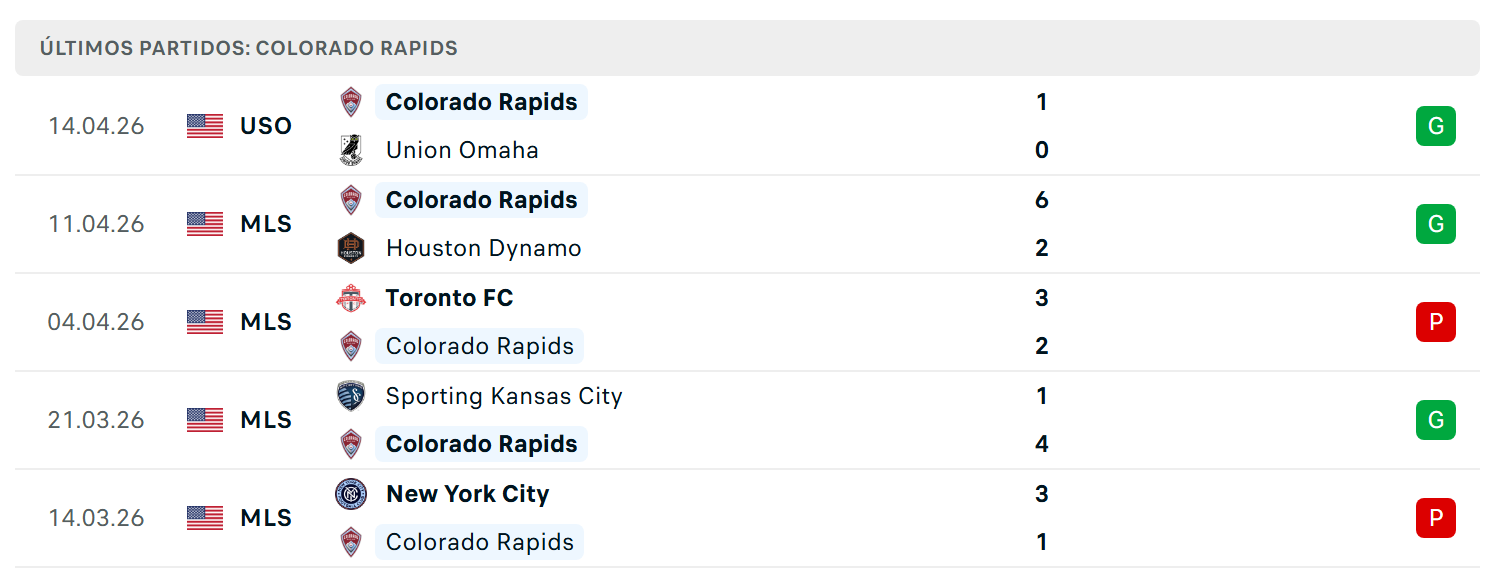
Task: Select the USO competition label
Action: pyautogui.click(x=266, y=126)
